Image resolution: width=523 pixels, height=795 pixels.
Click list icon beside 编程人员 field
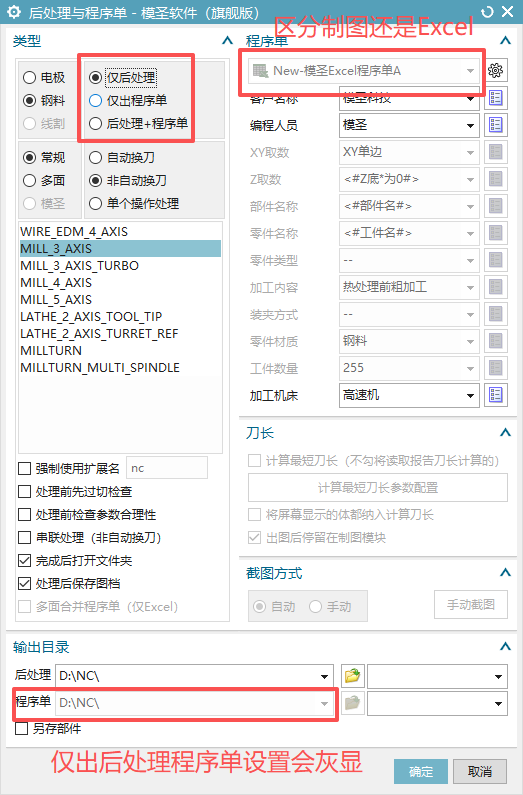496,125
